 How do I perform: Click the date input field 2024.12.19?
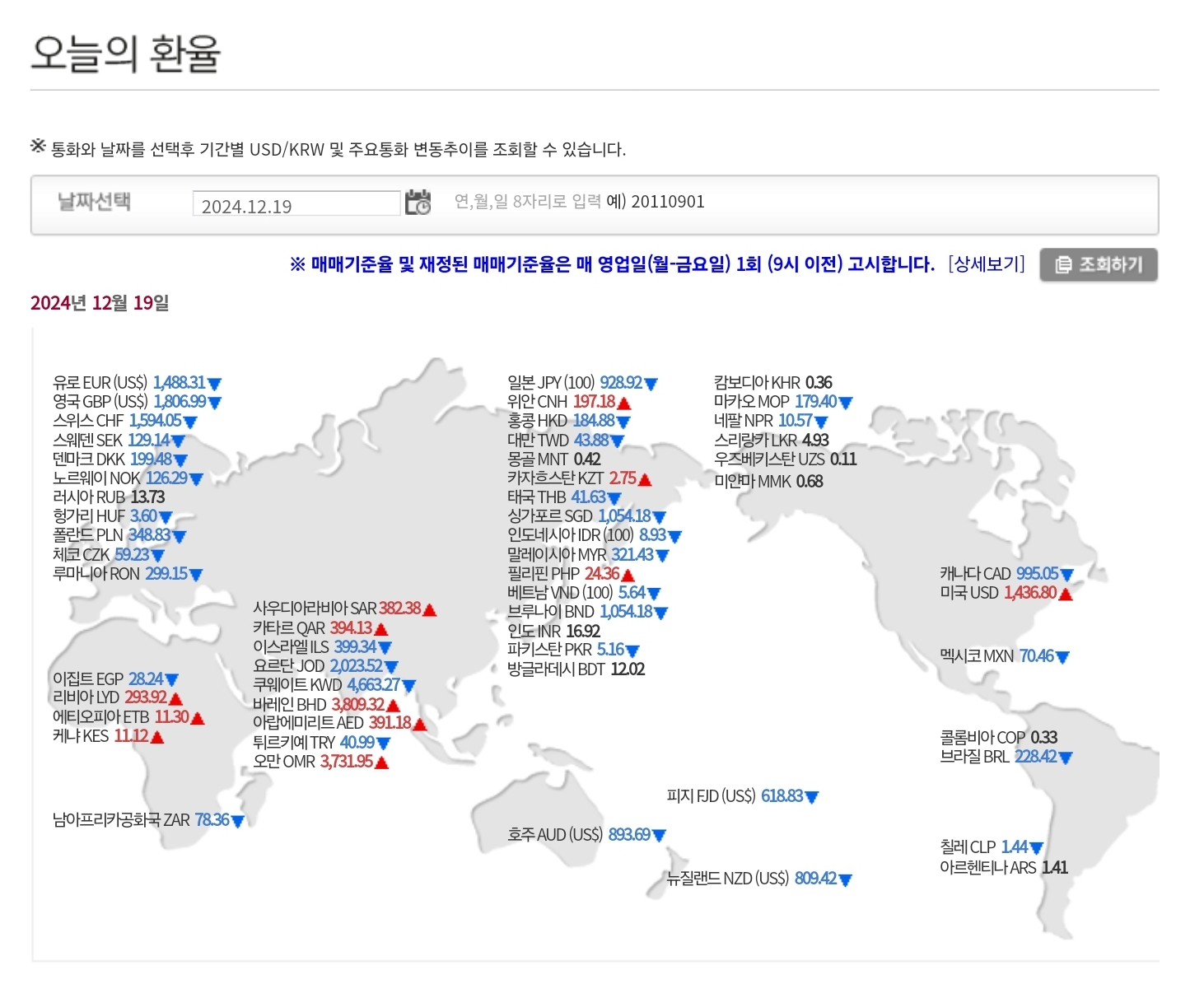point(296,203)
